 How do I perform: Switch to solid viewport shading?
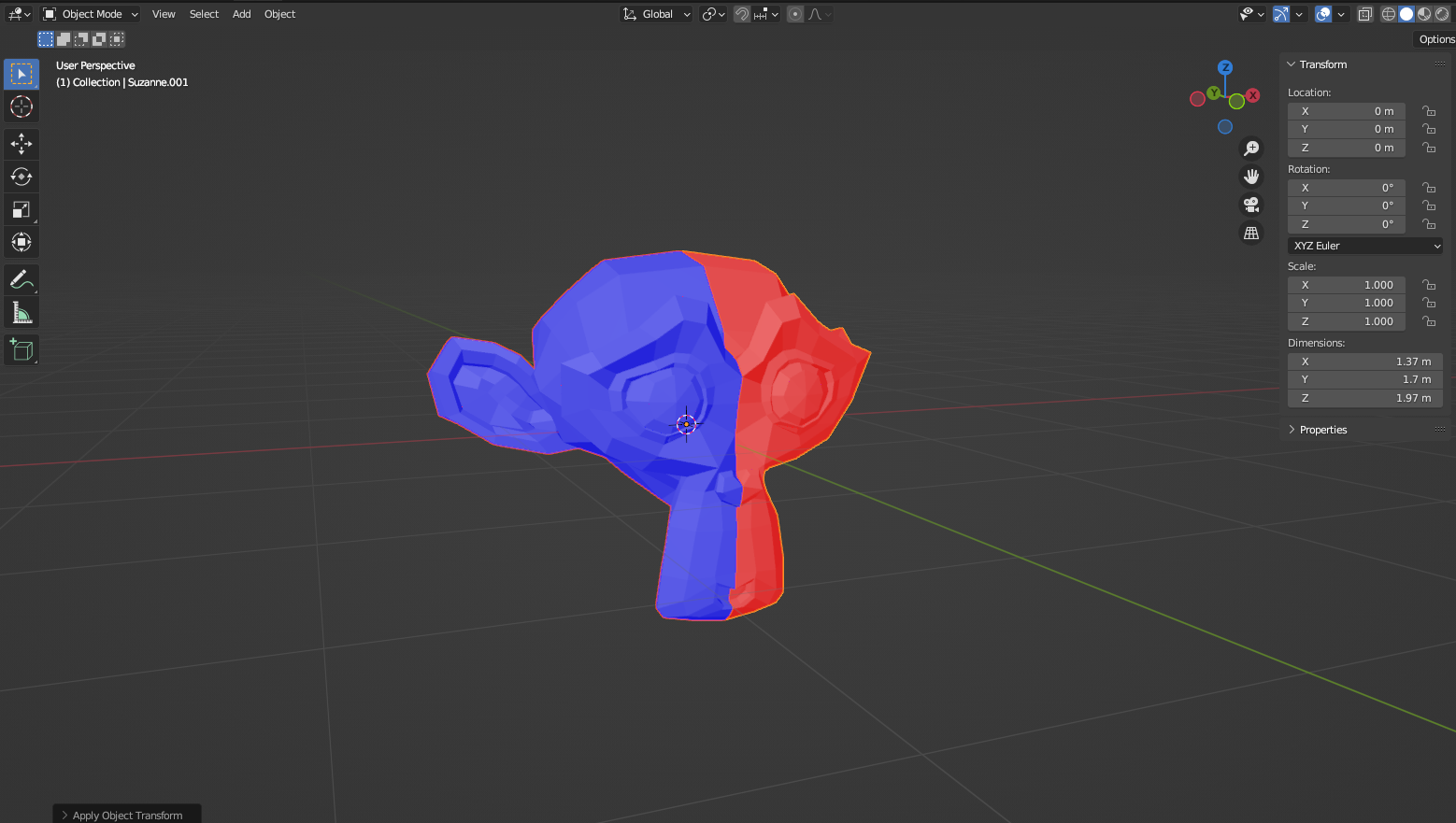click(1406, 14)
